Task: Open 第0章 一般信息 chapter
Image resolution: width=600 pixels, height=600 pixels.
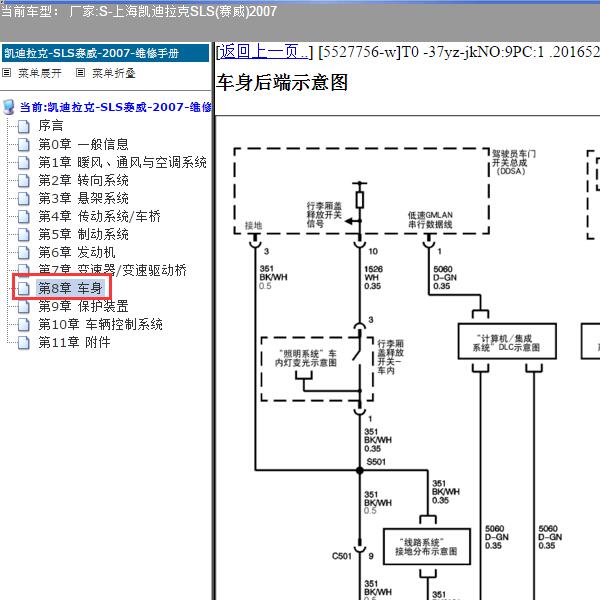Action: point(83,144)
